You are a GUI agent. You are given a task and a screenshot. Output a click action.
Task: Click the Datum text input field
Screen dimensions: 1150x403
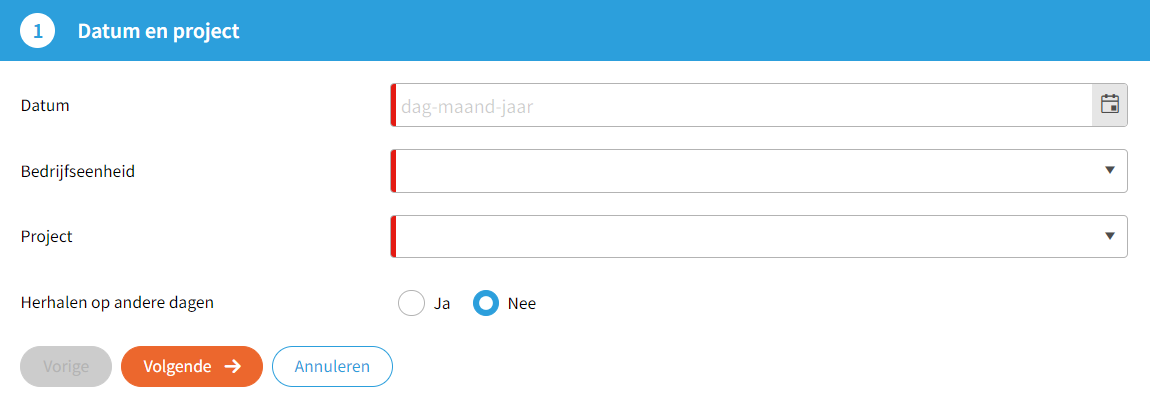coord(742,104)
